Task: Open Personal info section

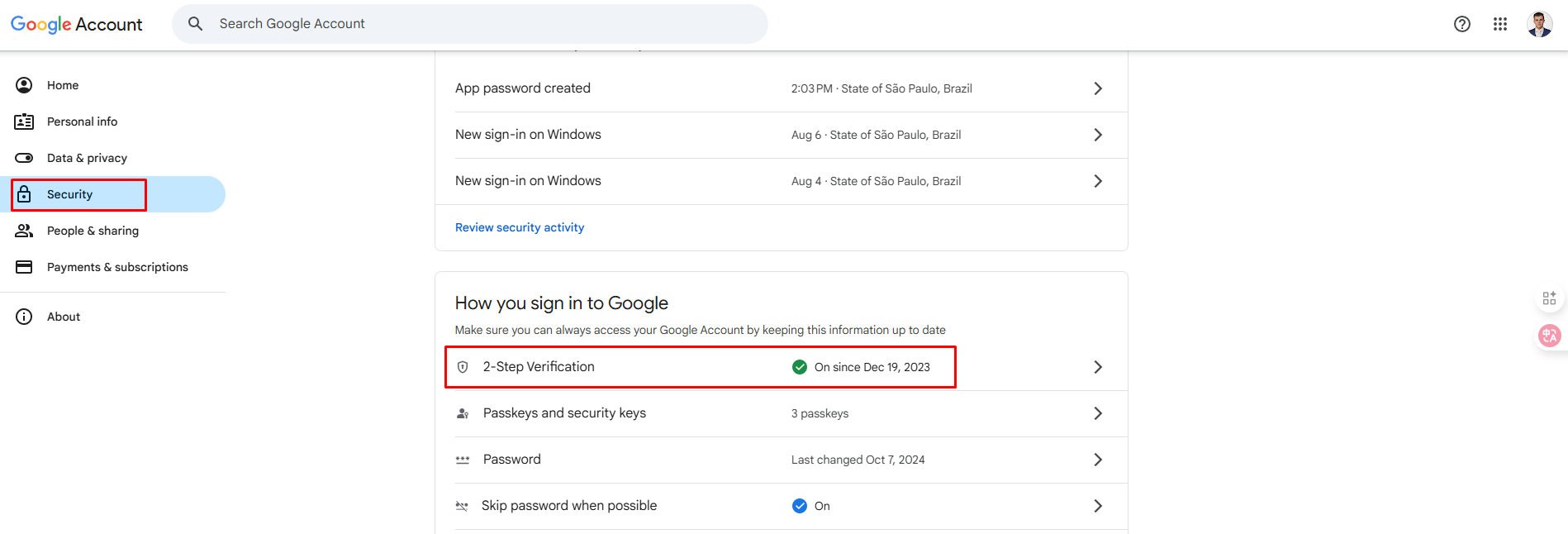Action: click(112, 122)
